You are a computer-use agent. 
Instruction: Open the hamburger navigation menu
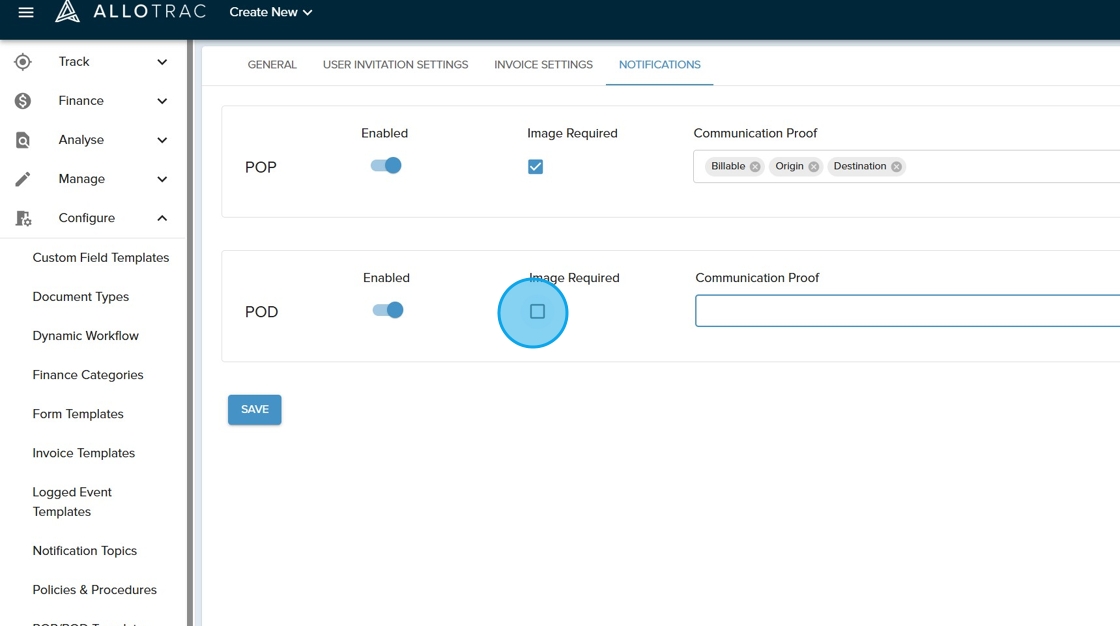pos(26,12)
